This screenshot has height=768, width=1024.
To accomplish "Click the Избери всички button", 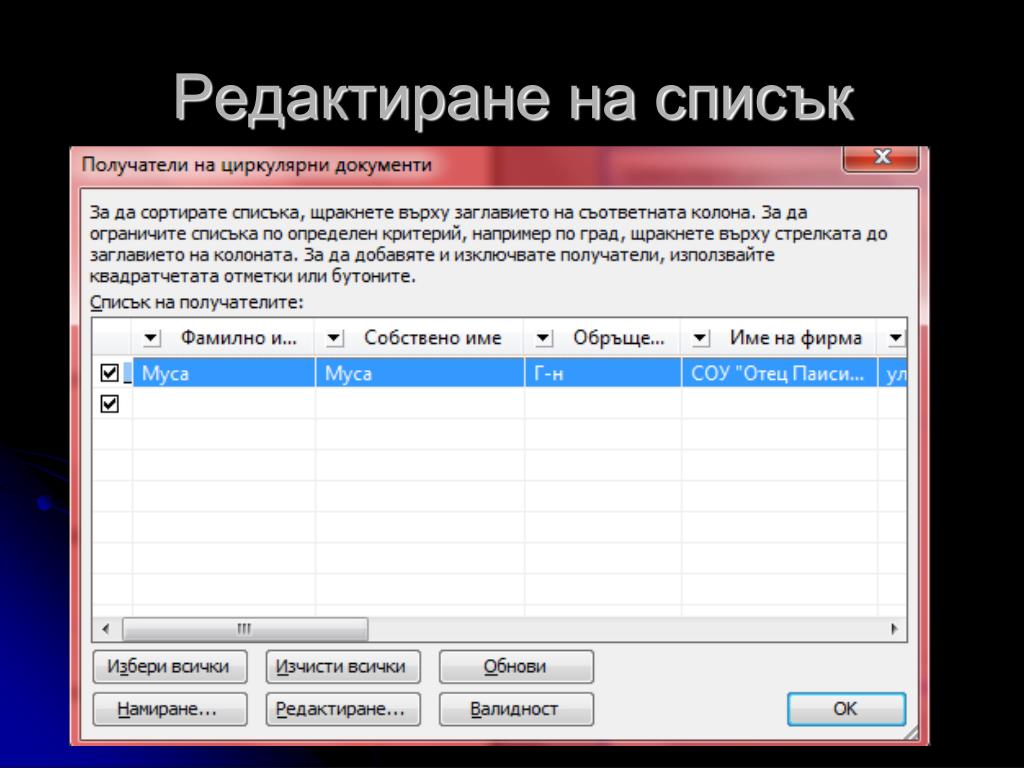I will click(x=170, y=667).
